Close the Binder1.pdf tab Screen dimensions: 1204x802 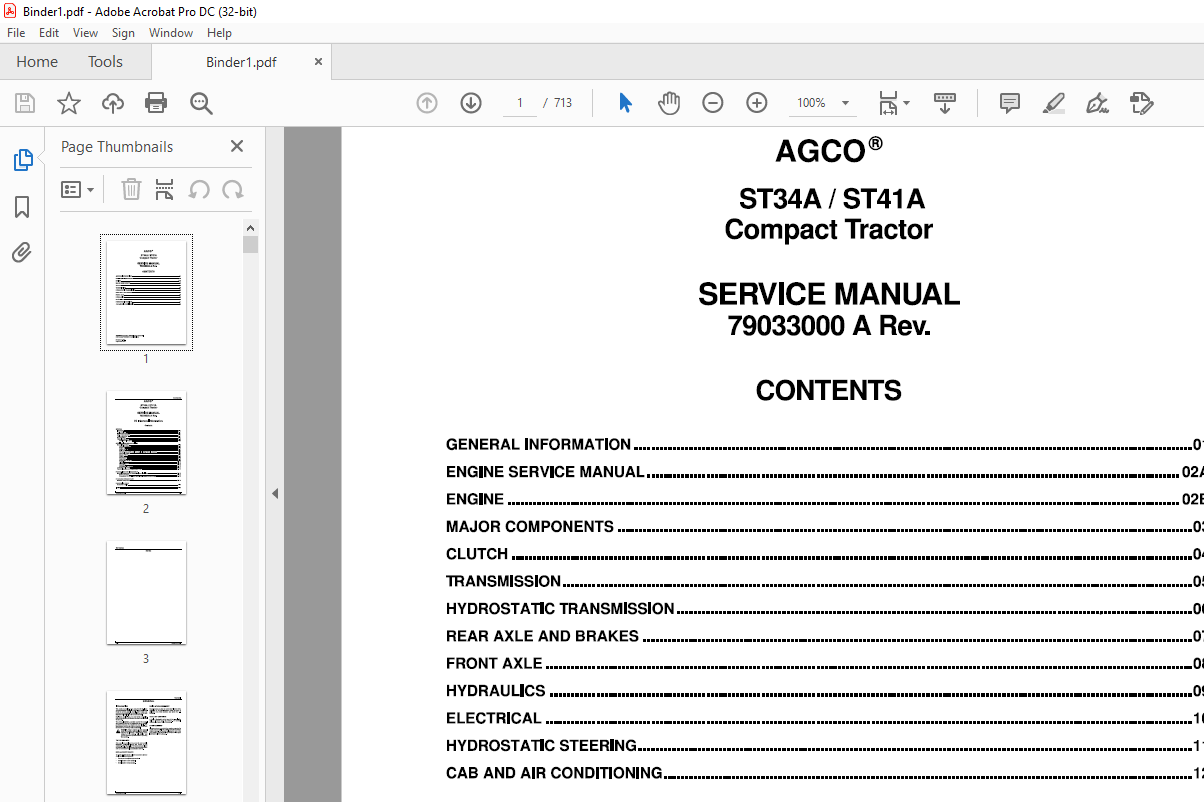click(x=319, y=62)
